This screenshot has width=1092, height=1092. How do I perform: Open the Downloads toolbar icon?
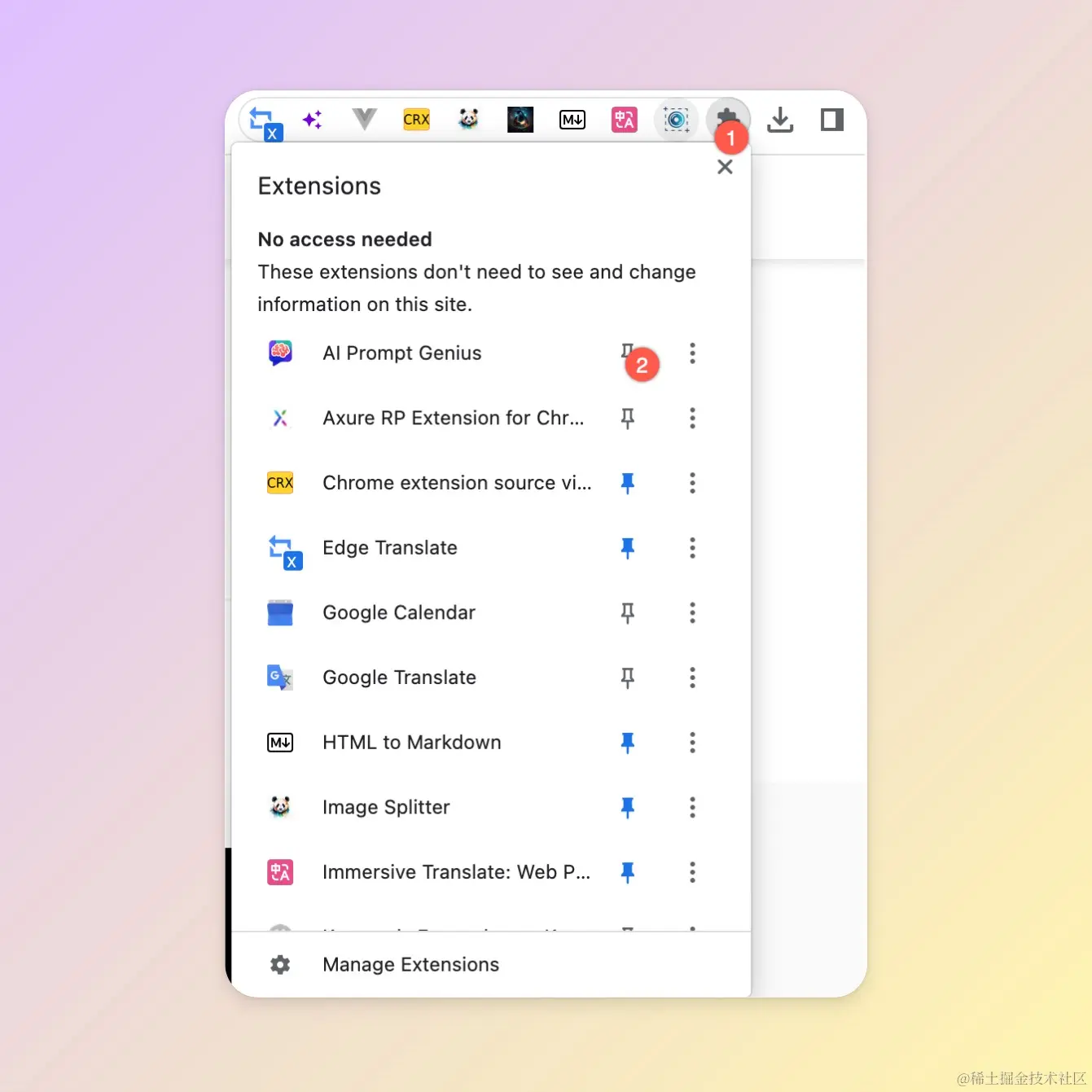coord(780,120)
